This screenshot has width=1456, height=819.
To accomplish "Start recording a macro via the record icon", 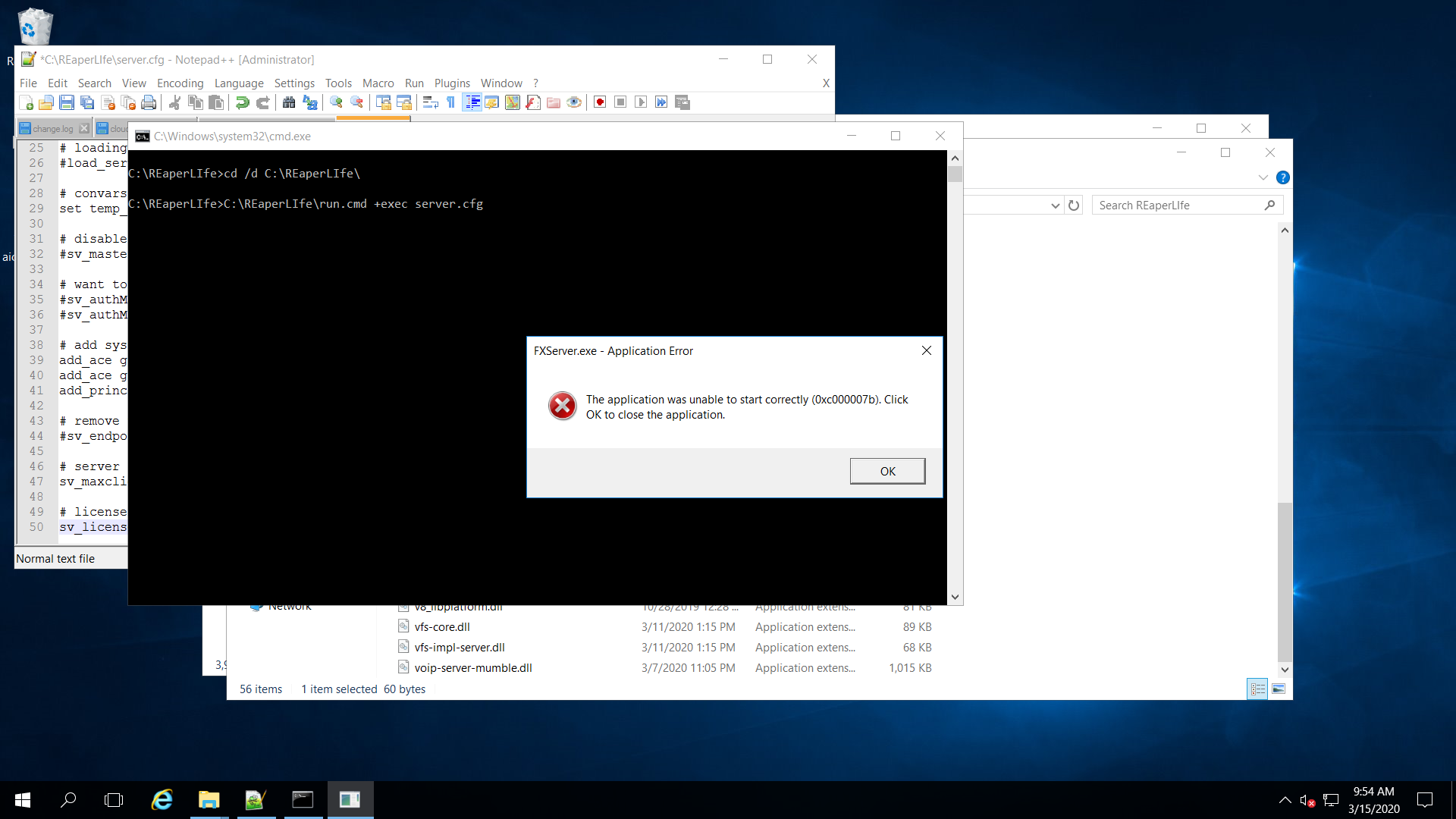I will 599,102.
